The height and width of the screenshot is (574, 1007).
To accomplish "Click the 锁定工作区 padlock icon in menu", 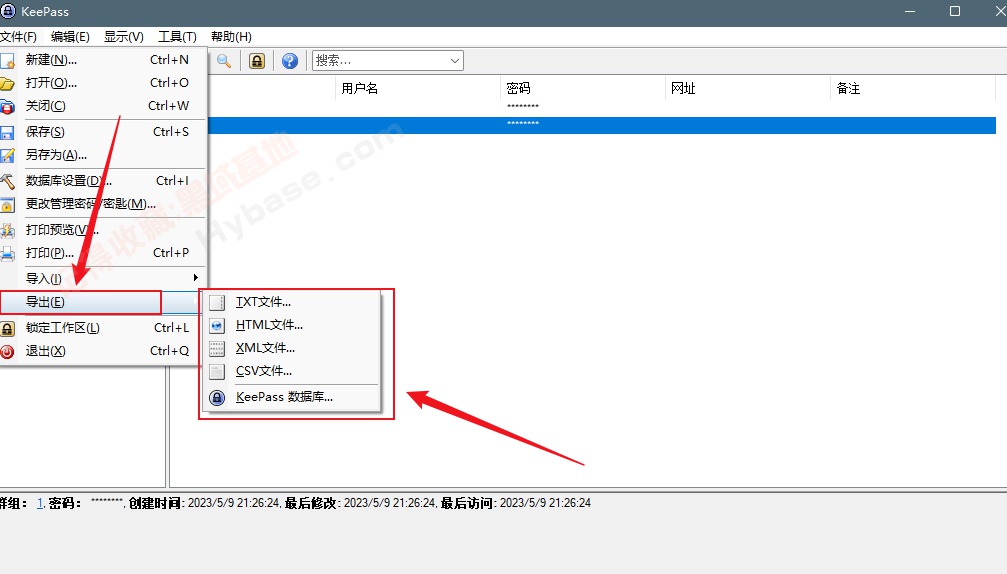I will (7, 329).
